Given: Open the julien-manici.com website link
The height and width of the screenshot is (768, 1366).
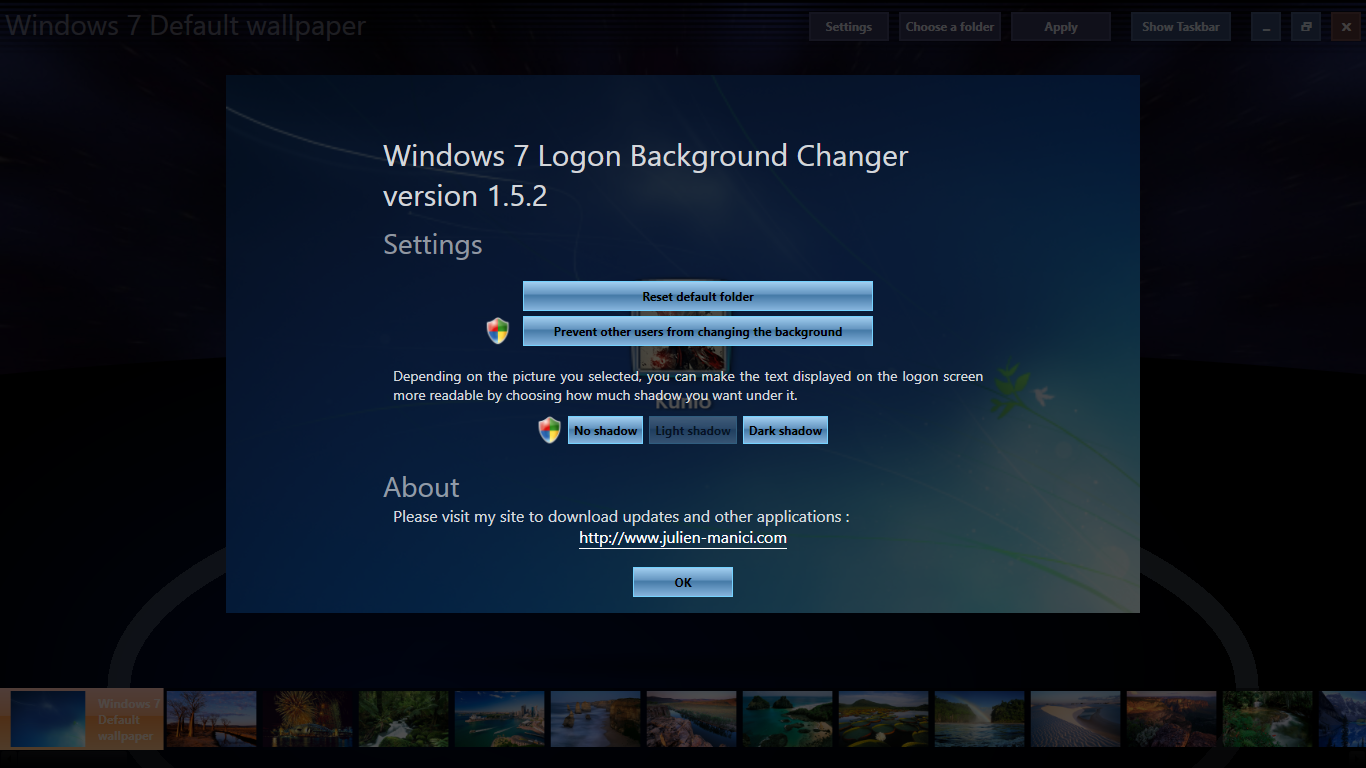Looking at the screenshot, I should tap(682, 537).
